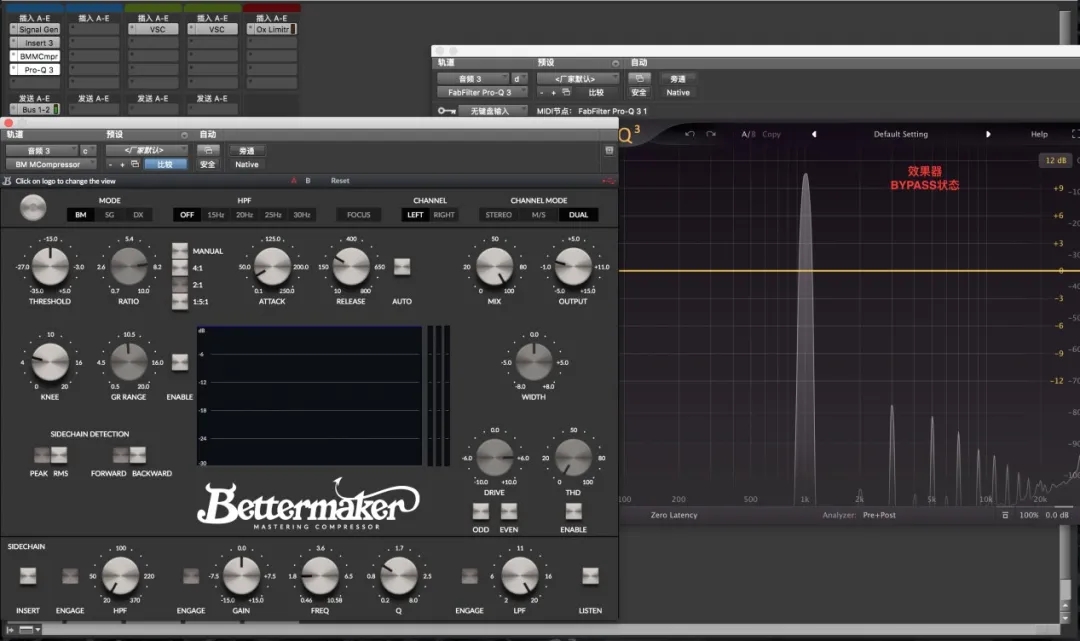
Task: Click the Pro-Q previous preset minus button
Action: 541,92
